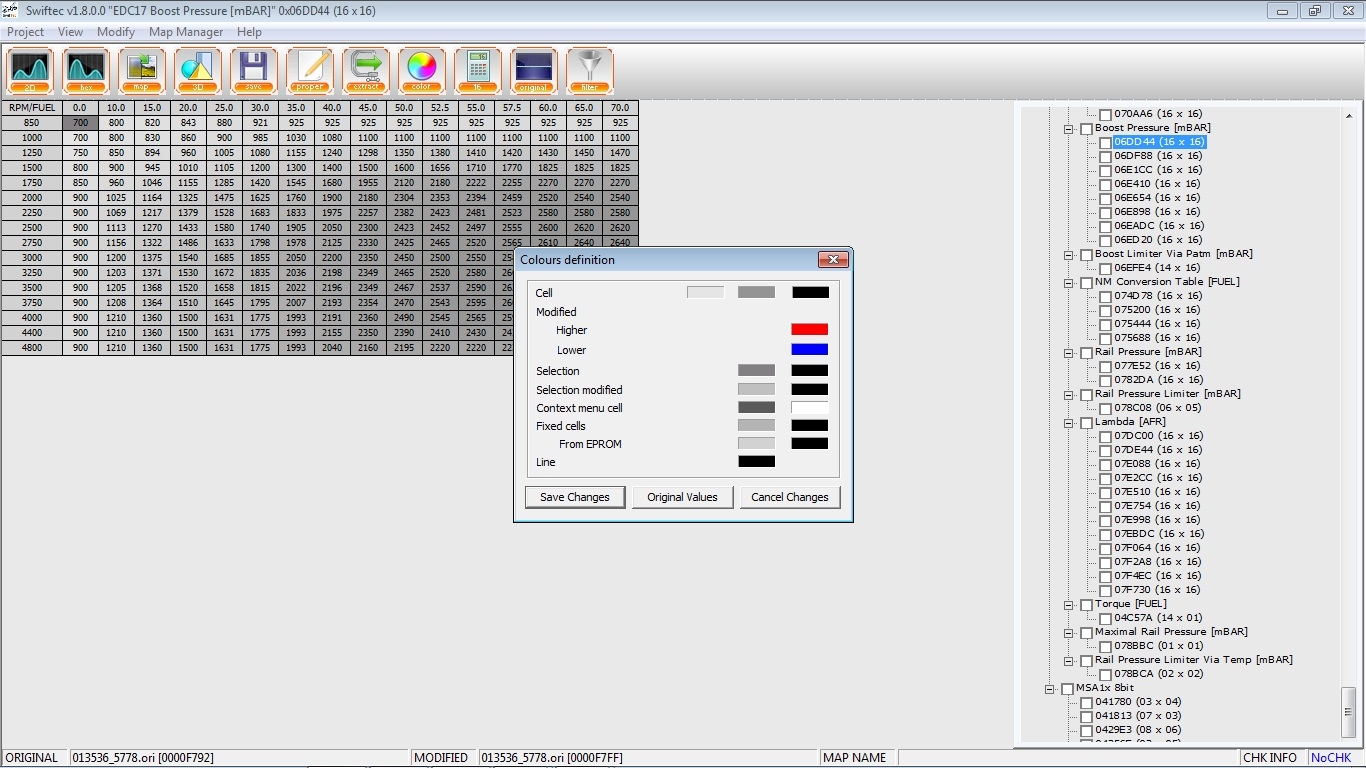
Task: Click the extract toolbar icon
Action: click(366, 71)
